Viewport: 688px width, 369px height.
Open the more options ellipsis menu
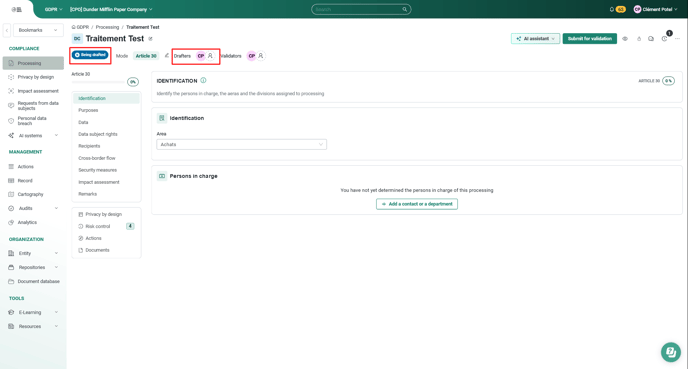click(x=677, y=39)
